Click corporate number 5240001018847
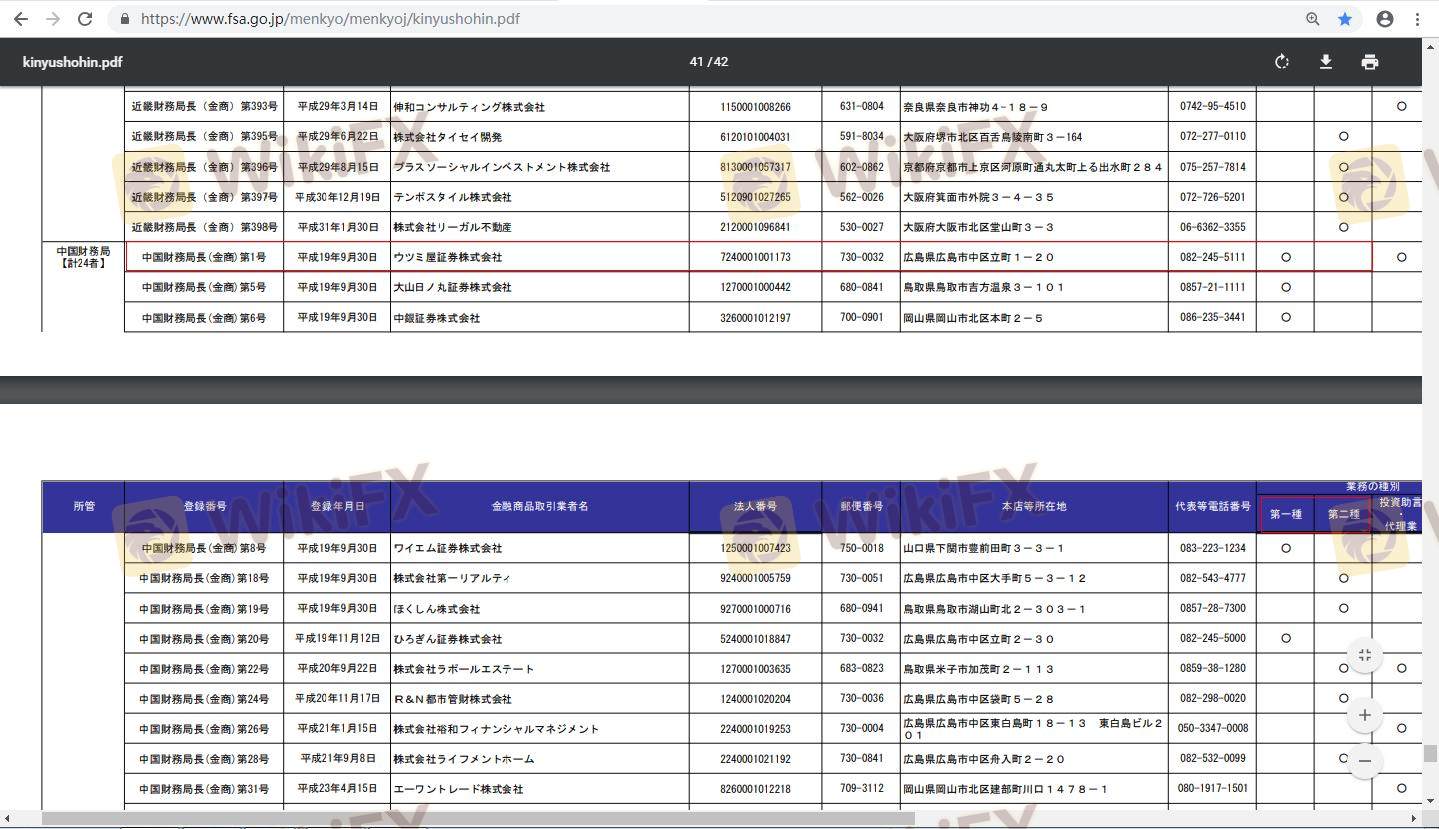The height and width of the screenshot is (829, 1439). [755, 639]
